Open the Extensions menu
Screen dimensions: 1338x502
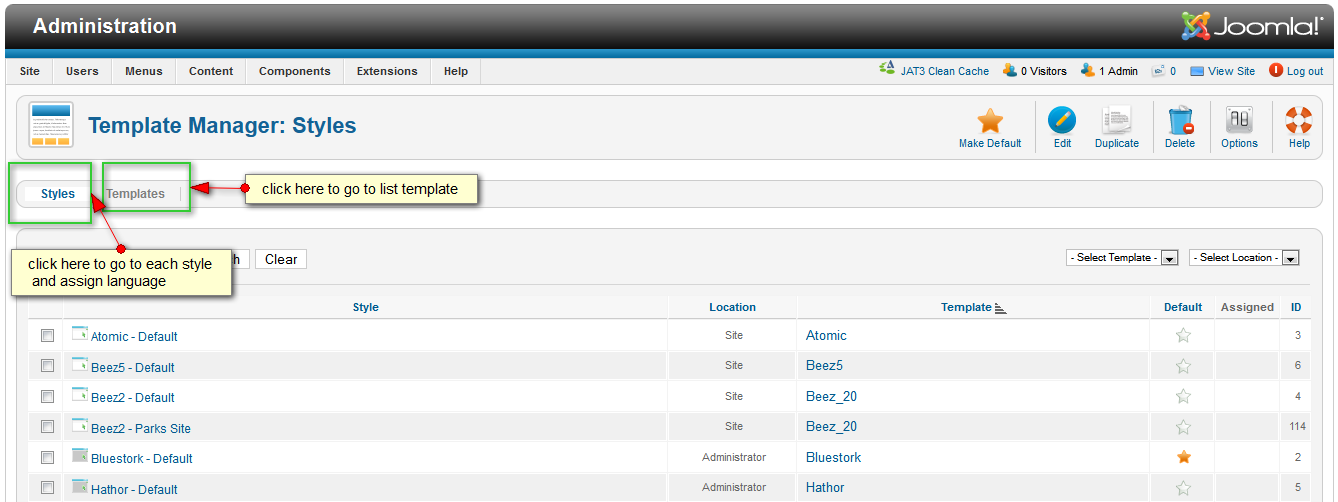(x=387, y=71)
